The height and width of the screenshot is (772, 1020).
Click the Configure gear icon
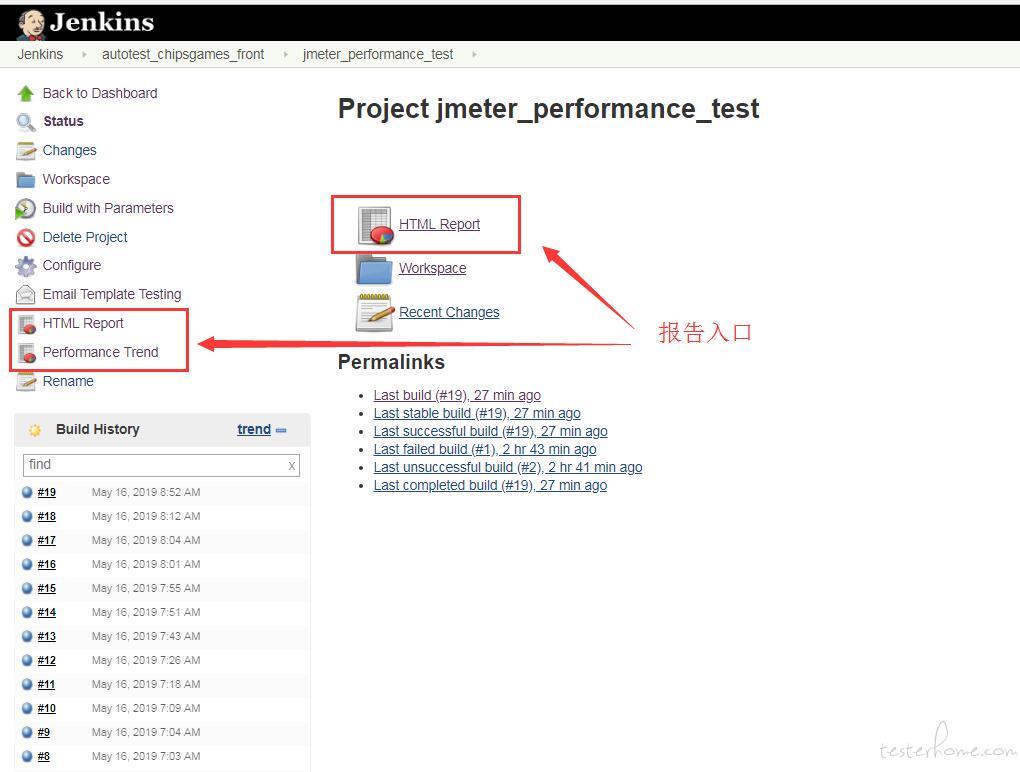(x=26, y=266)
